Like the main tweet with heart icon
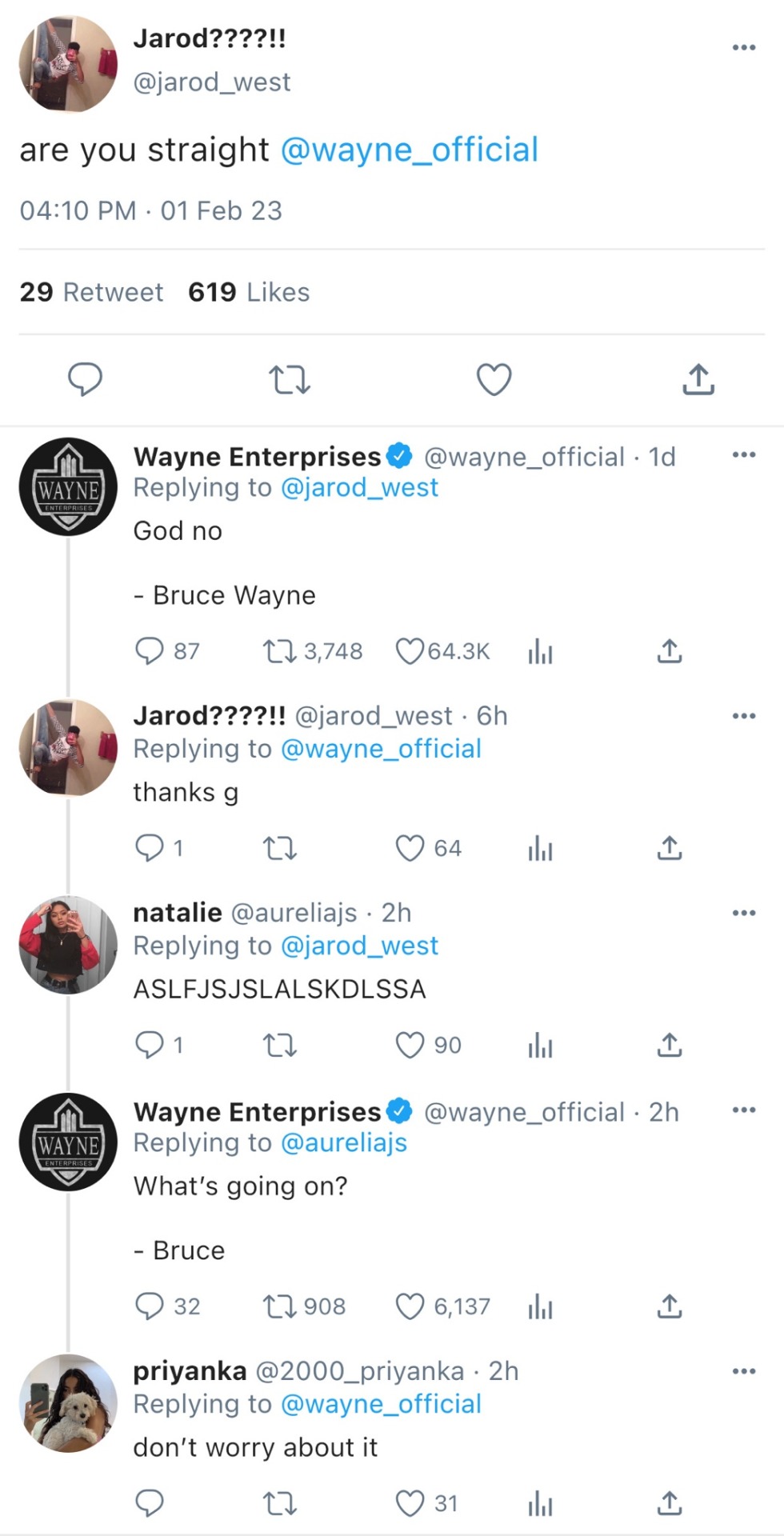Image resolution: width=784 pixels, height=1536 pixels. point(494,379)
